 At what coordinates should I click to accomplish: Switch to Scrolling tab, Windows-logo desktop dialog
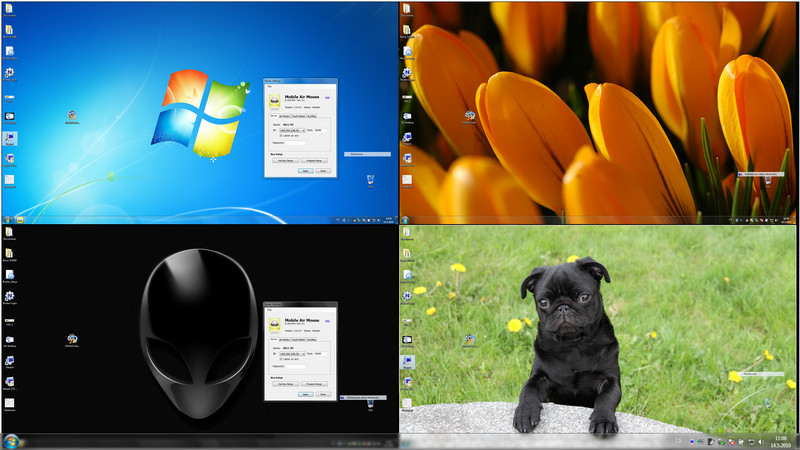(312, 116)
